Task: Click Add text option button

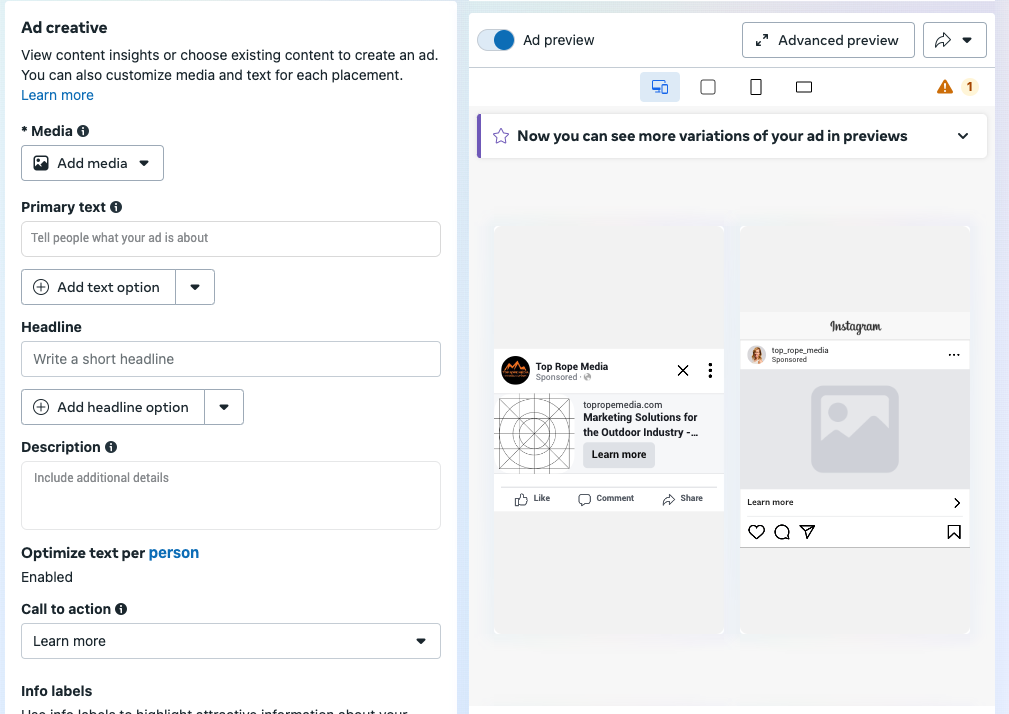Action: pos(98,287)
